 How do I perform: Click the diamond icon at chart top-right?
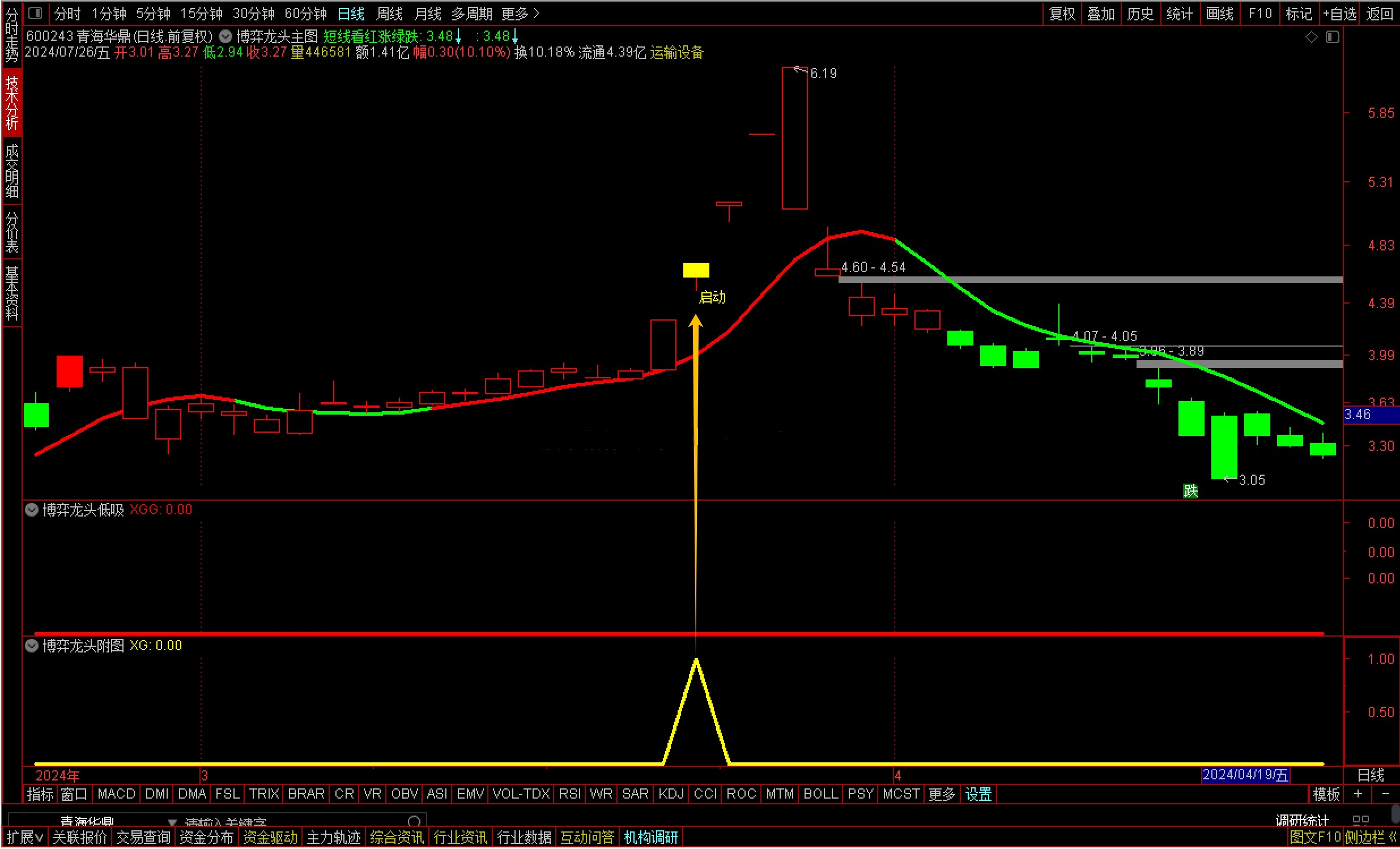pos(1312,37)
